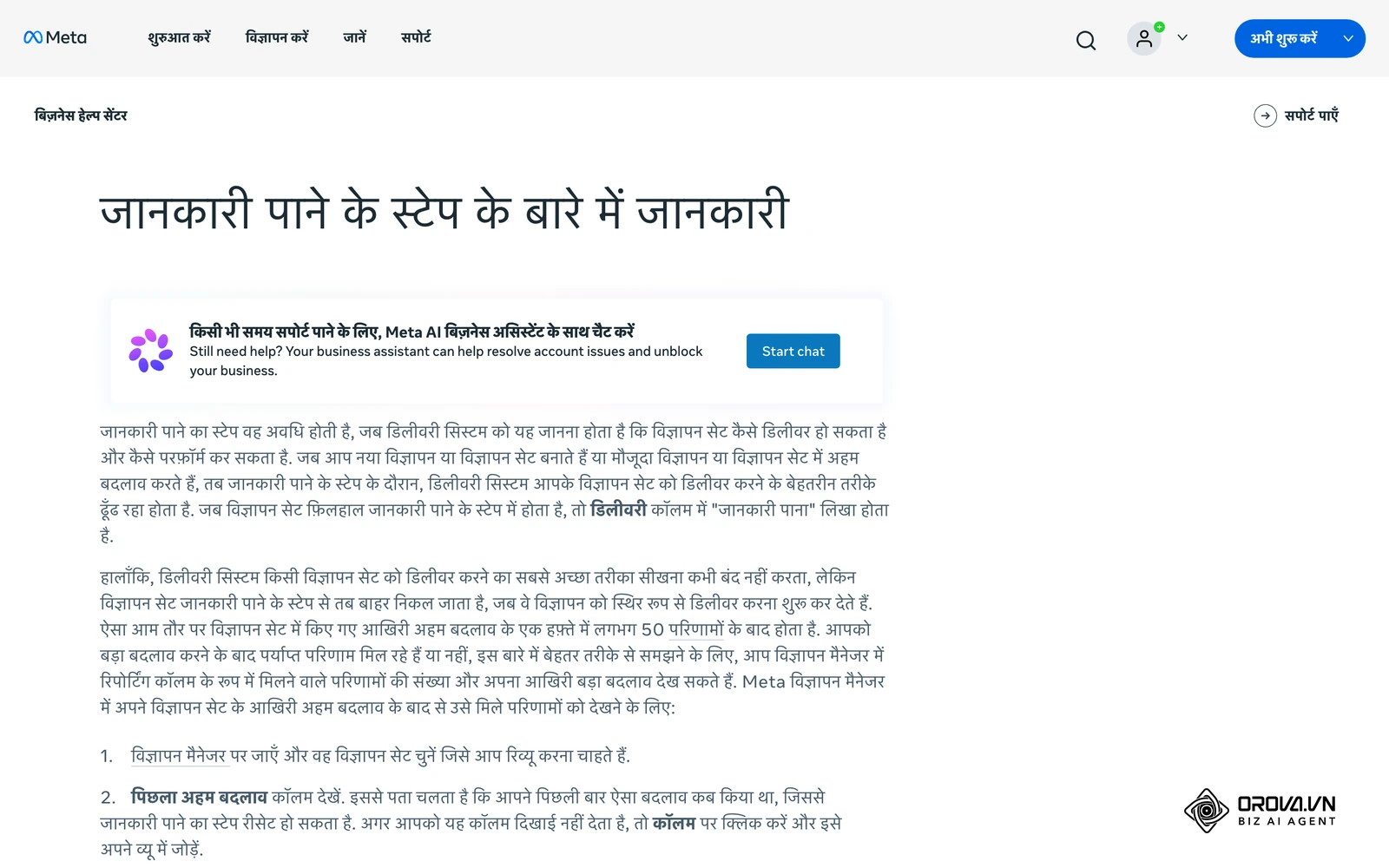1389x868 pixels.
Task: Expand the arrow on अभी शुरू करें
Action: coord(1348,38)
